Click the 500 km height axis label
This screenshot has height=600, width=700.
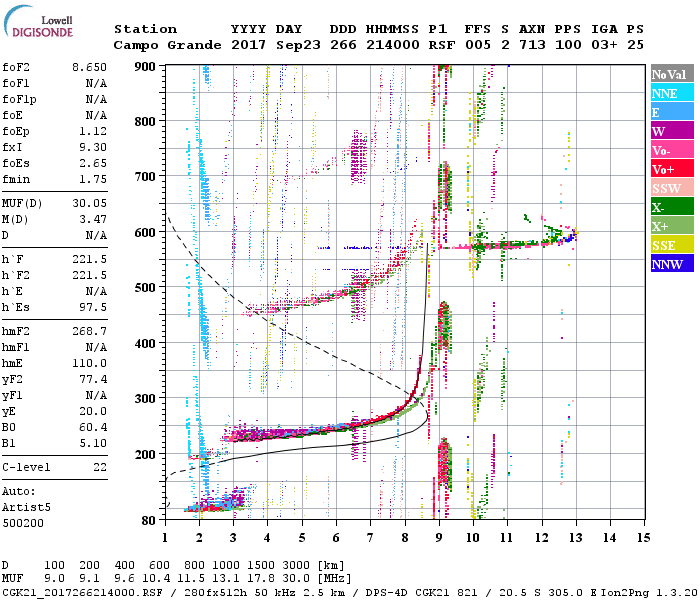[145, 288]
